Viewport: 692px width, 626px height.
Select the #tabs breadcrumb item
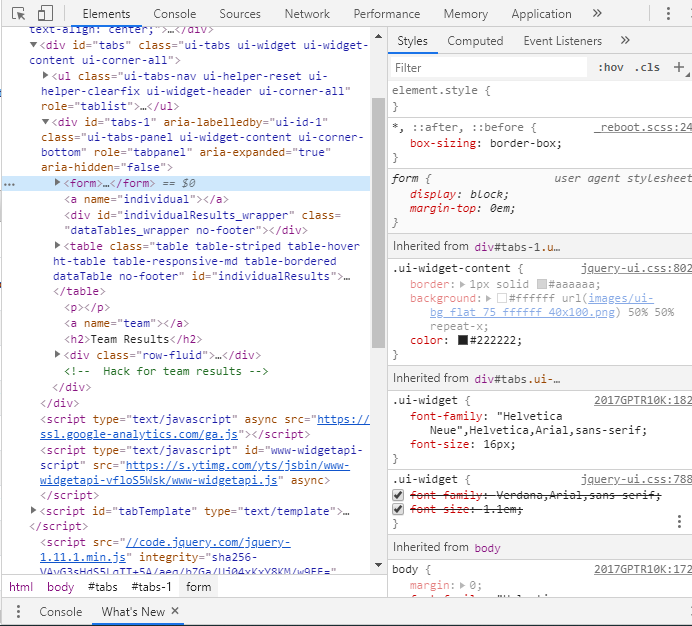pos(103,587)
